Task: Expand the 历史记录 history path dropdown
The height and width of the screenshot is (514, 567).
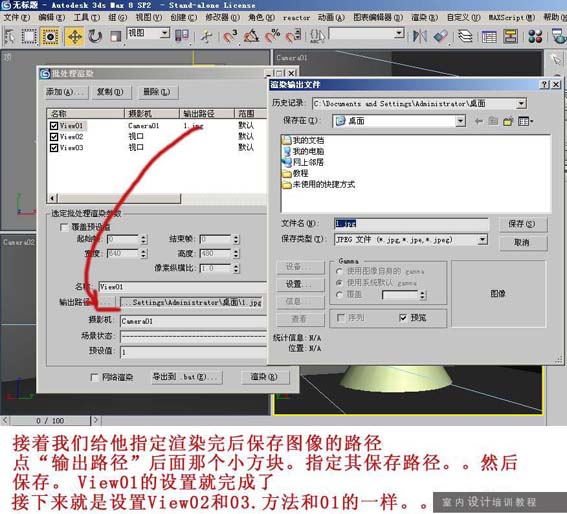Action: click(521, 104)
